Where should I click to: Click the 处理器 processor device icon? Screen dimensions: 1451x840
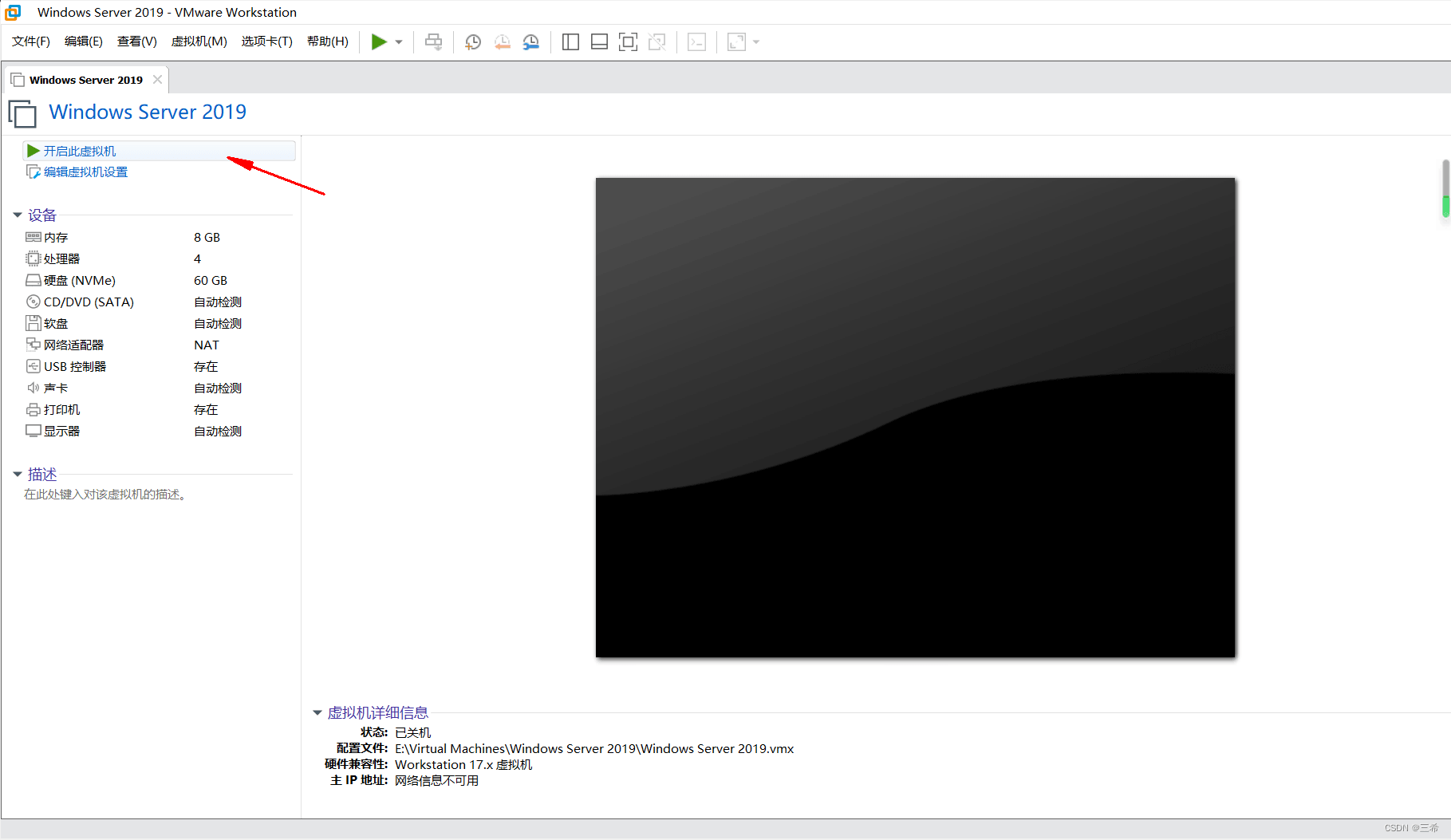point(33,259)
